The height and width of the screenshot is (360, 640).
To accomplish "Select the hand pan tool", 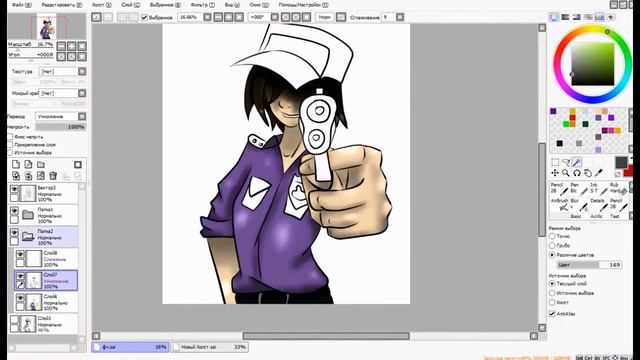I will pos(587,173).
